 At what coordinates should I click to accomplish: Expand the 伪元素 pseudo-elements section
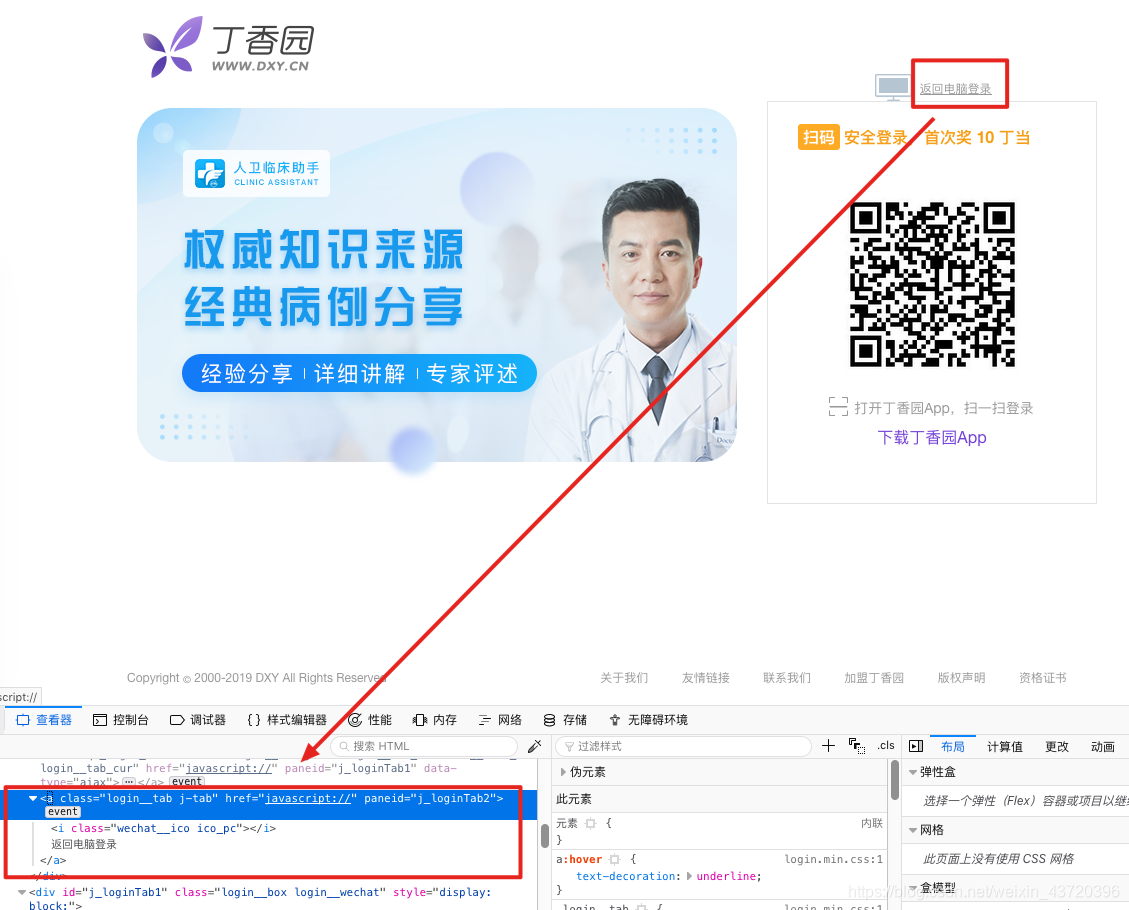pyautogui.click(x=563, y=772)
